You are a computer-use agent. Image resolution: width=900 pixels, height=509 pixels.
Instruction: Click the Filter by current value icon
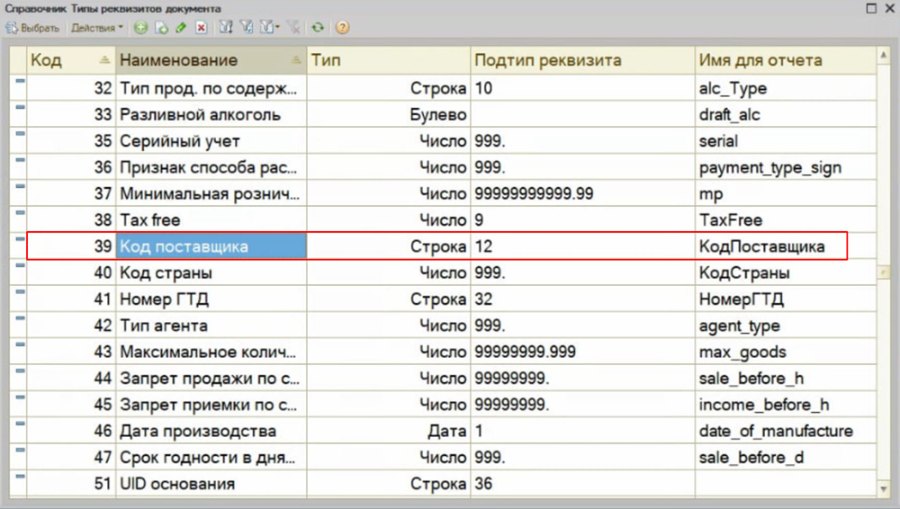coord(247,28)
